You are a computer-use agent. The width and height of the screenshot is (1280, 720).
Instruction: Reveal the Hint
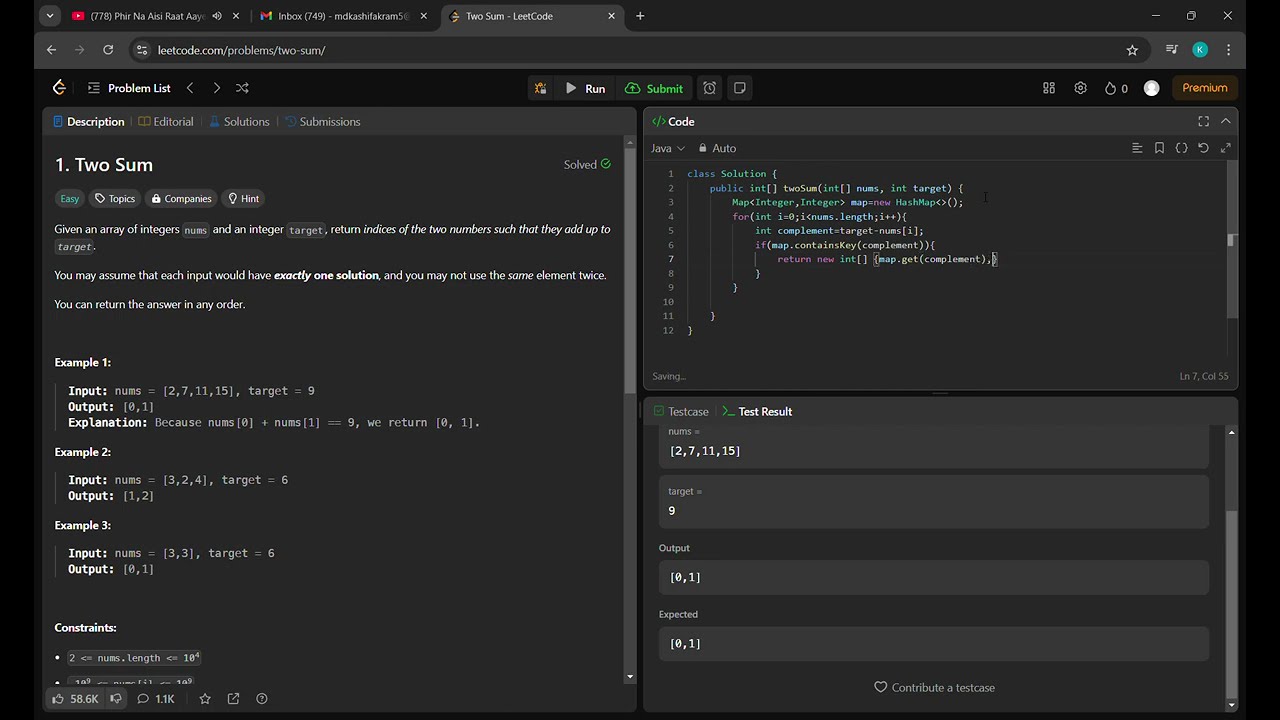click(x=243, y=199)
